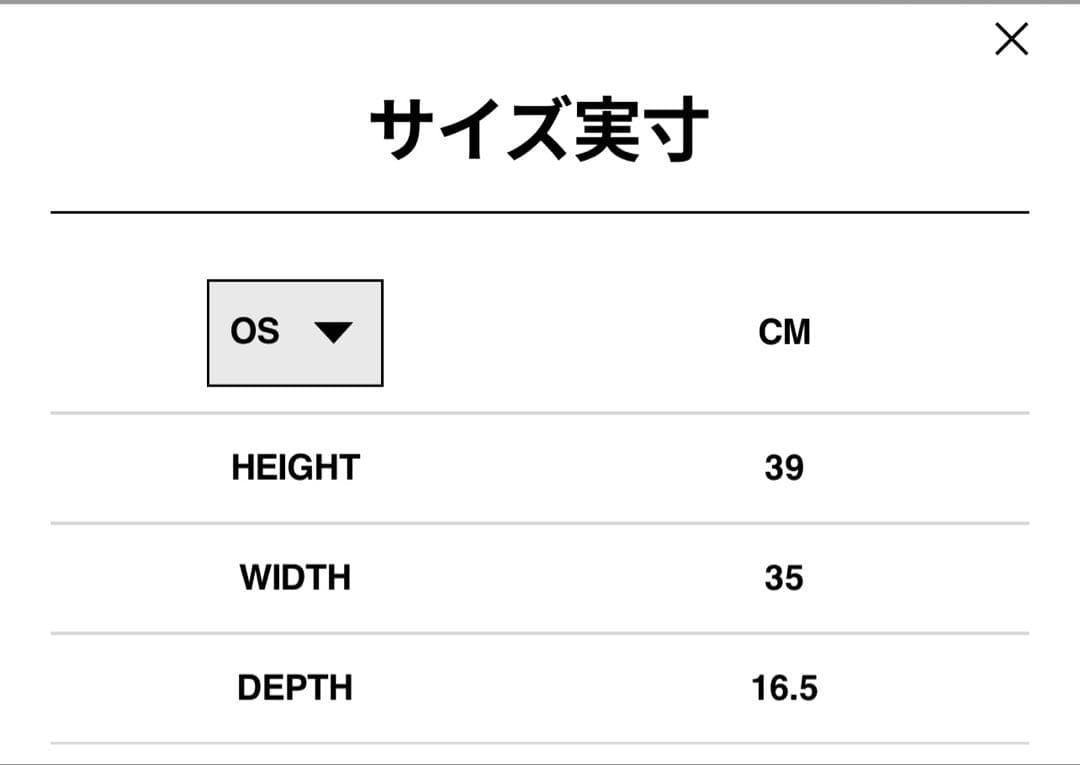This screenshot has width=1080, height=765.
Task: Click the OS text in size selector
Action: 255,332
